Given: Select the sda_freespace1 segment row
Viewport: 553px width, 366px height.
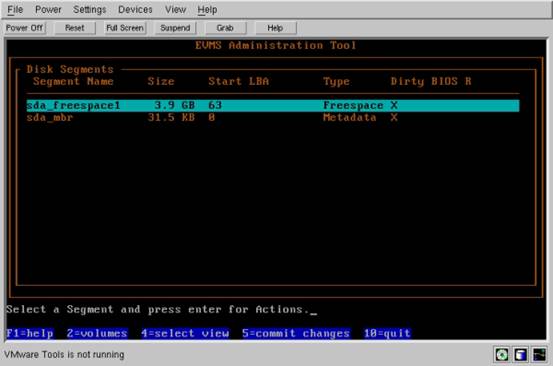Looking at the screenshot, I should coord(273,105).
